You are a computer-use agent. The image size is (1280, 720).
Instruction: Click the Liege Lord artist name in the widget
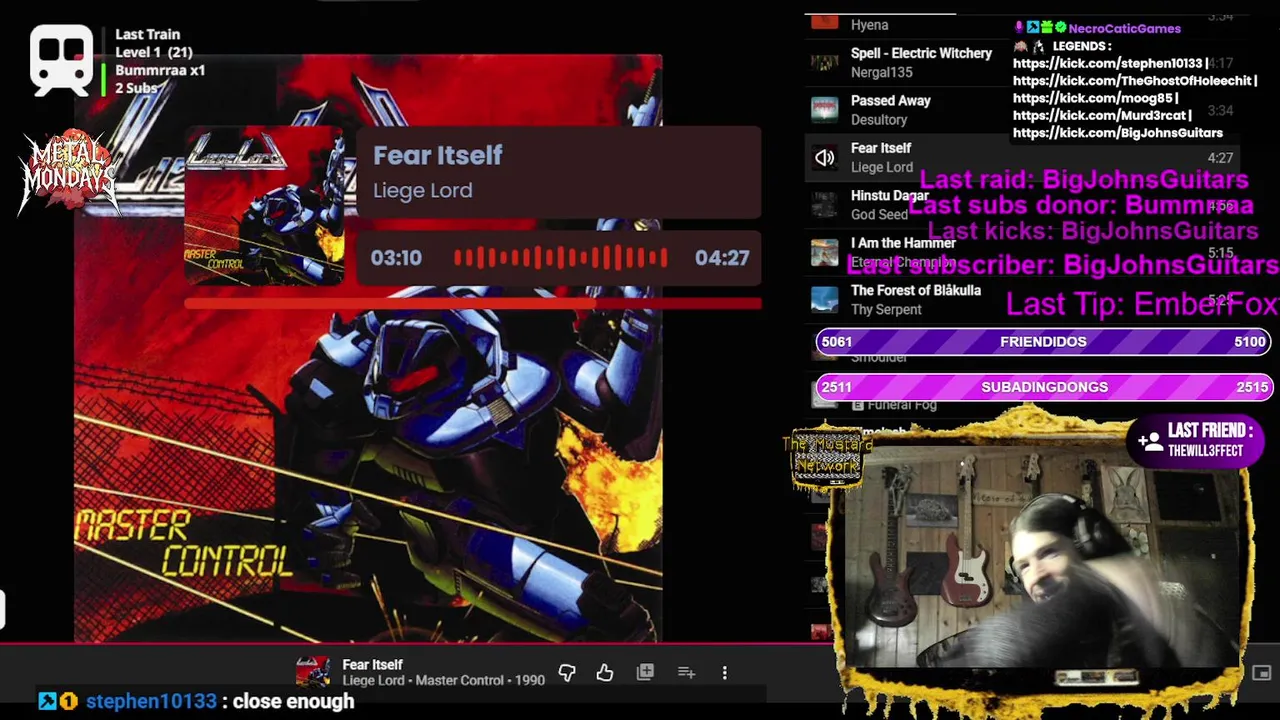[423, 190]
